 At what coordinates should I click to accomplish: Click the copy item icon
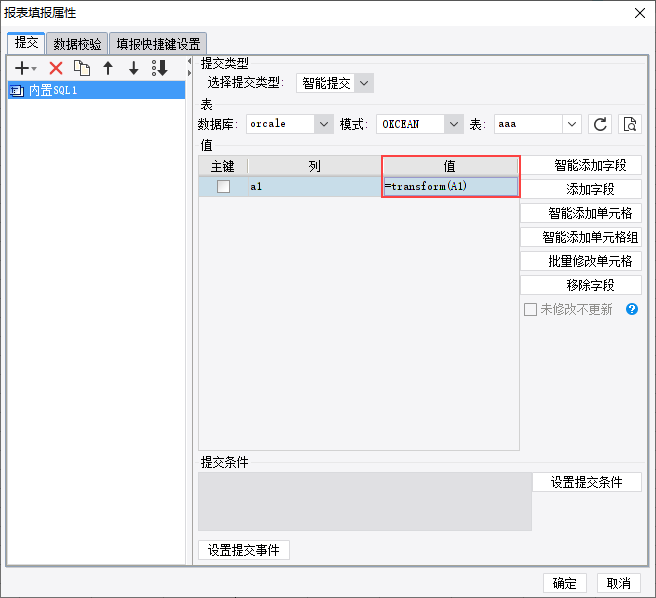coord(82,68)
